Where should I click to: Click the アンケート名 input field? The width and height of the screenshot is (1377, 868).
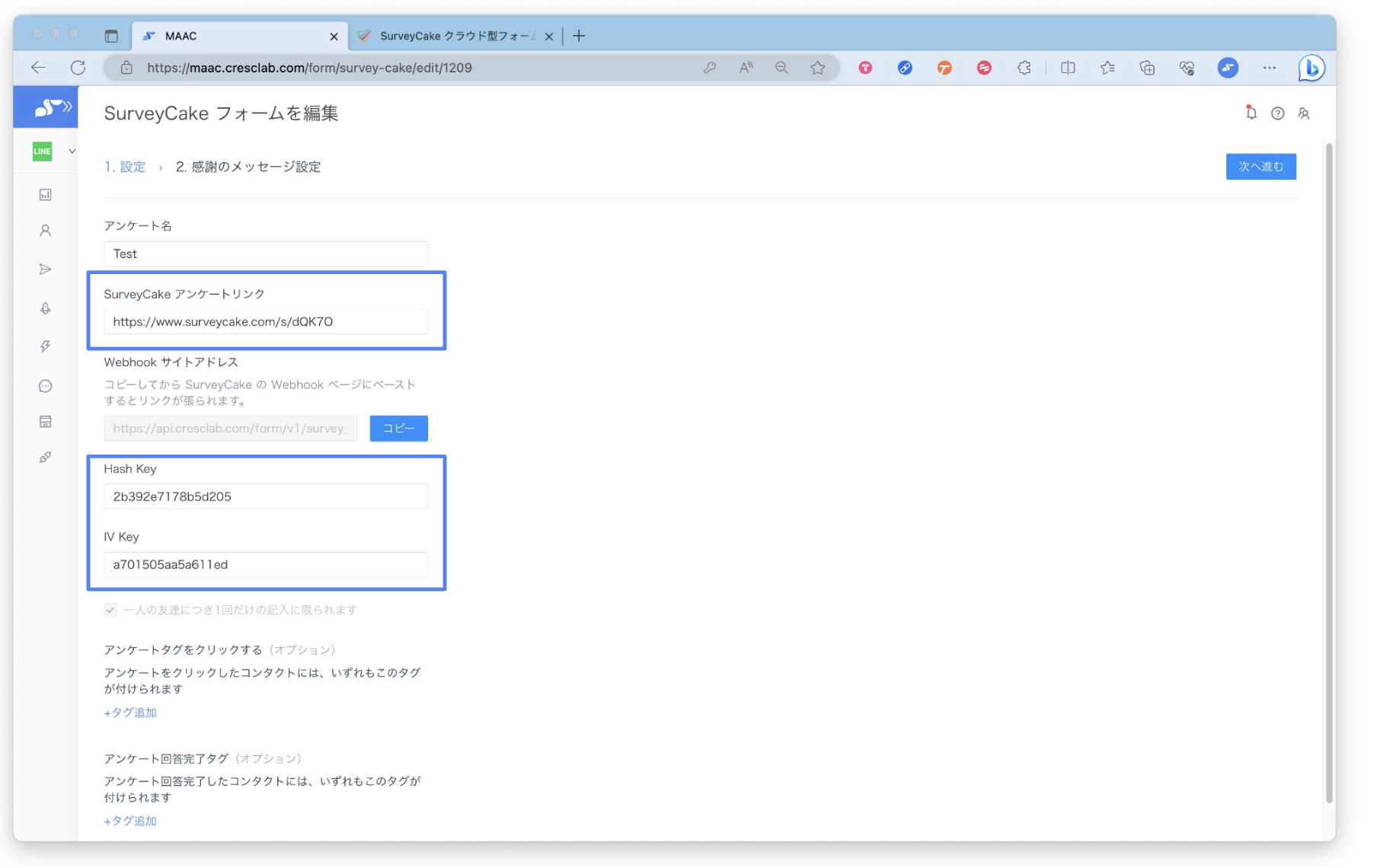[266, 254]
